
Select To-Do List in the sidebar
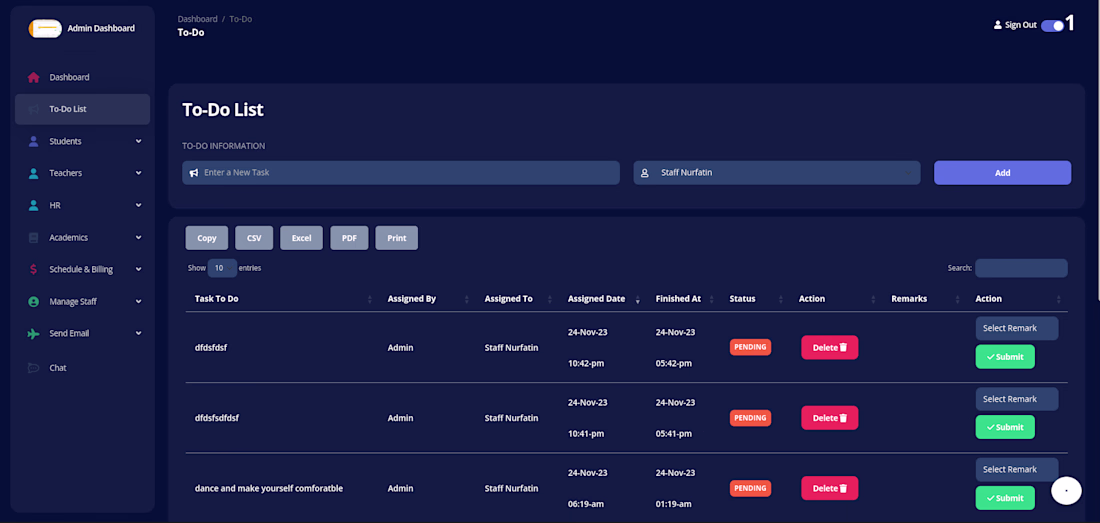[x=82, y=109]
